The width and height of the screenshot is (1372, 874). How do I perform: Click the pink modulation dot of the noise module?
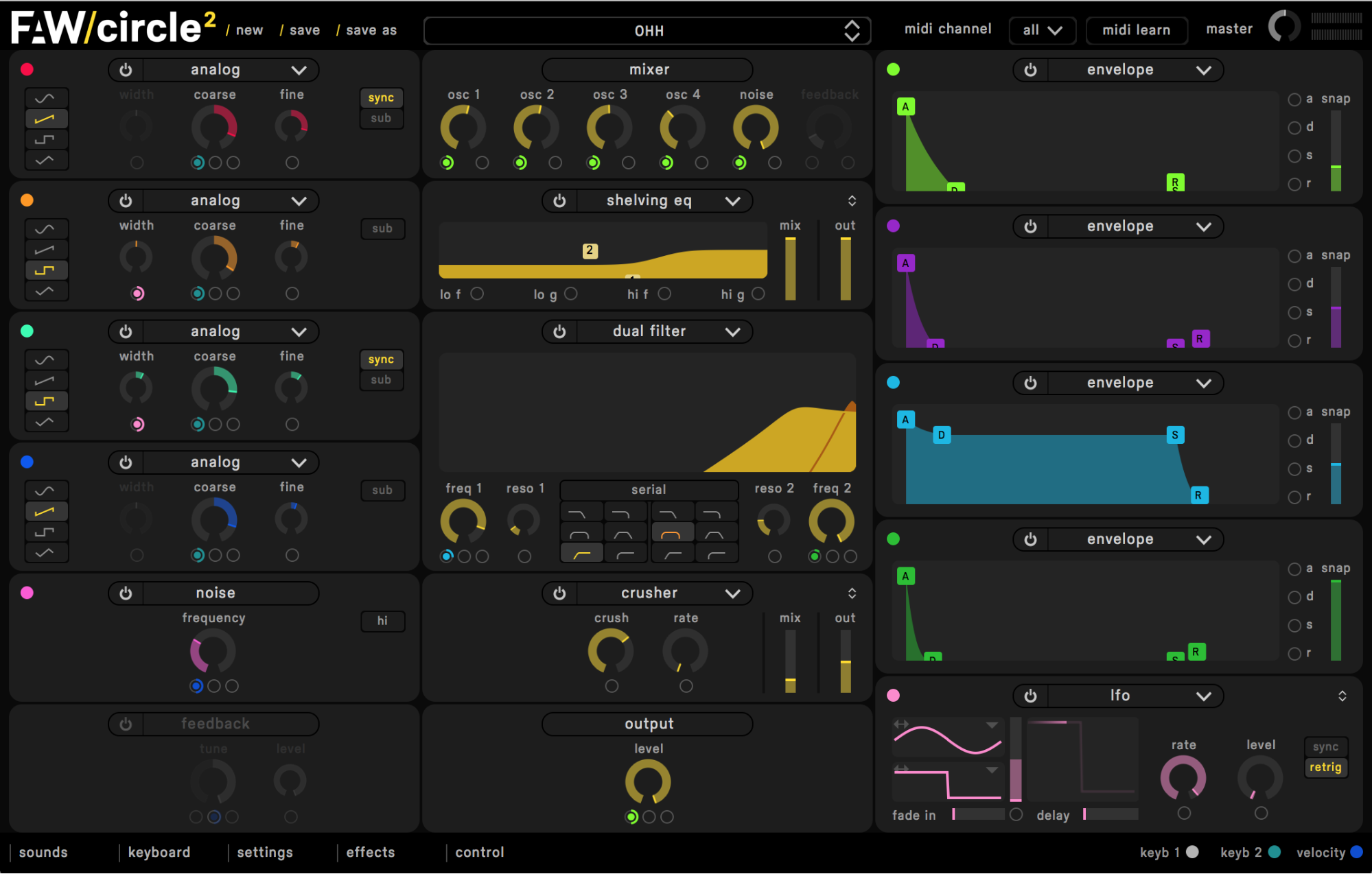[x=27, y=593]
